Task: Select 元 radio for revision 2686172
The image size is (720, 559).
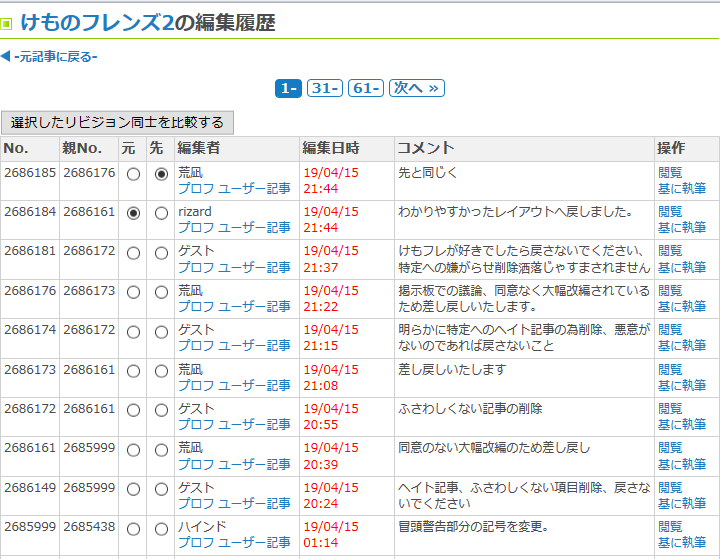Action: pos(134,411)
